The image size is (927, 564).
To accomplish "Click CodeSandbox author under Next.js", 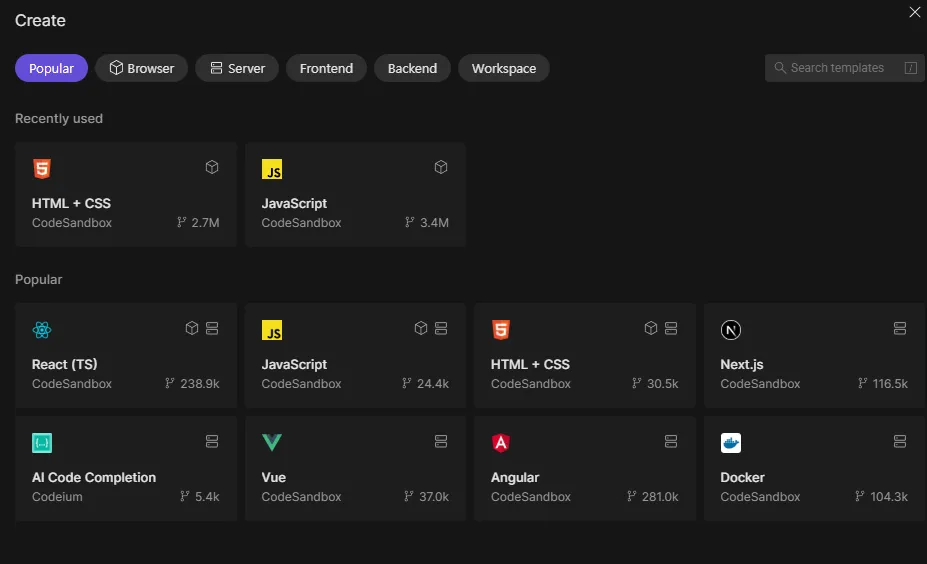I will (x=760, y=384).
